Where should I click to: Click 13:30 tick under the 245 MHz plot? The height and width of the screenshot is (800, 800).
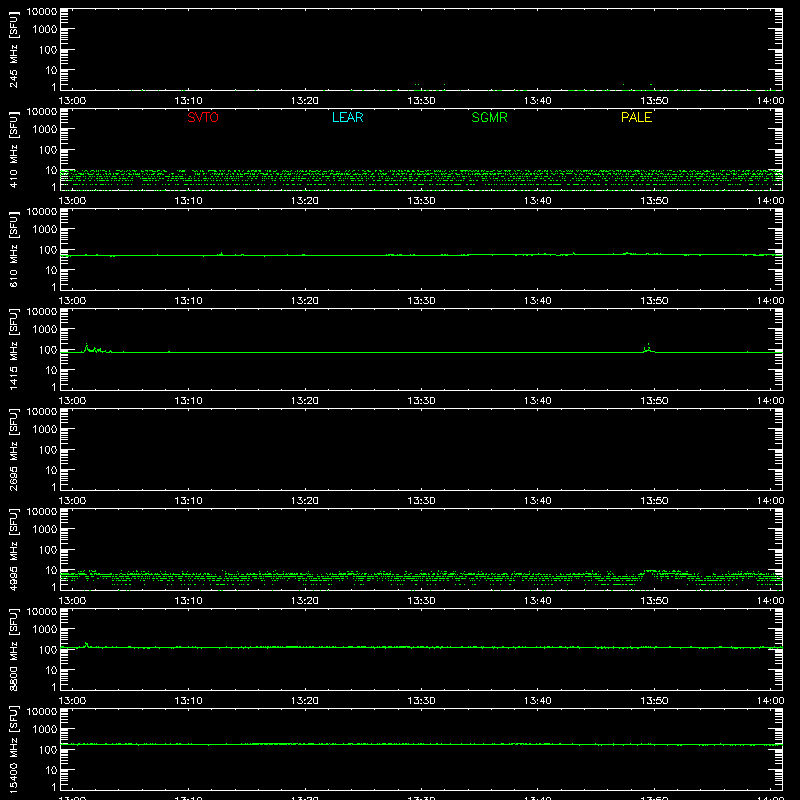[x=421, y=101]
